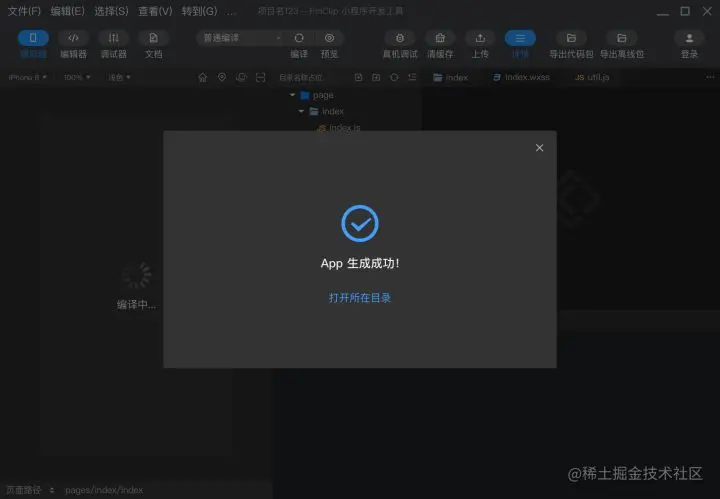Open the 文件(F) menu

24,11
